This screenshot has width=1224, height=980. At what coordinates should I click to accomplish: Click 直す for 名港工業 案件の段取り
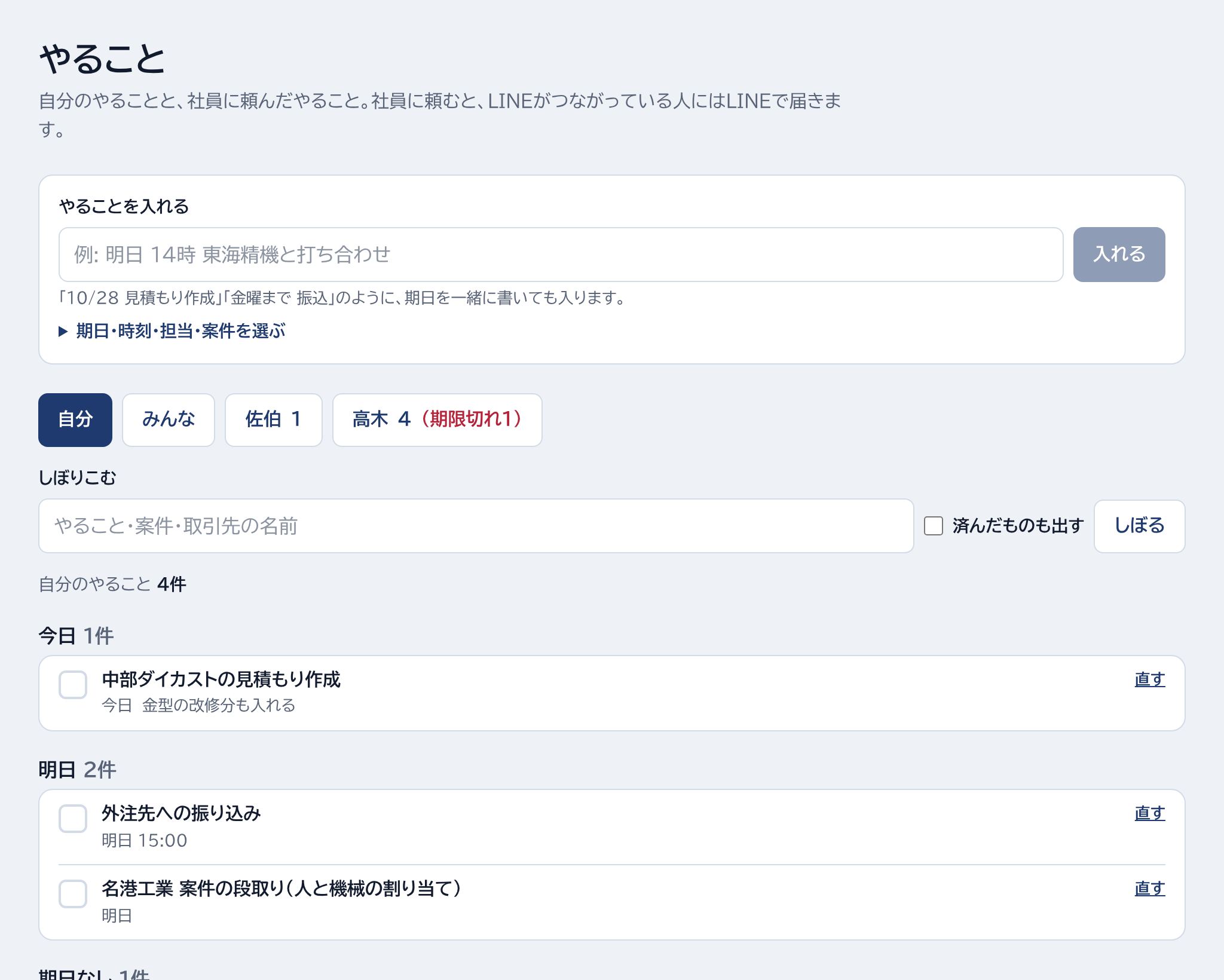(1150, 889)
